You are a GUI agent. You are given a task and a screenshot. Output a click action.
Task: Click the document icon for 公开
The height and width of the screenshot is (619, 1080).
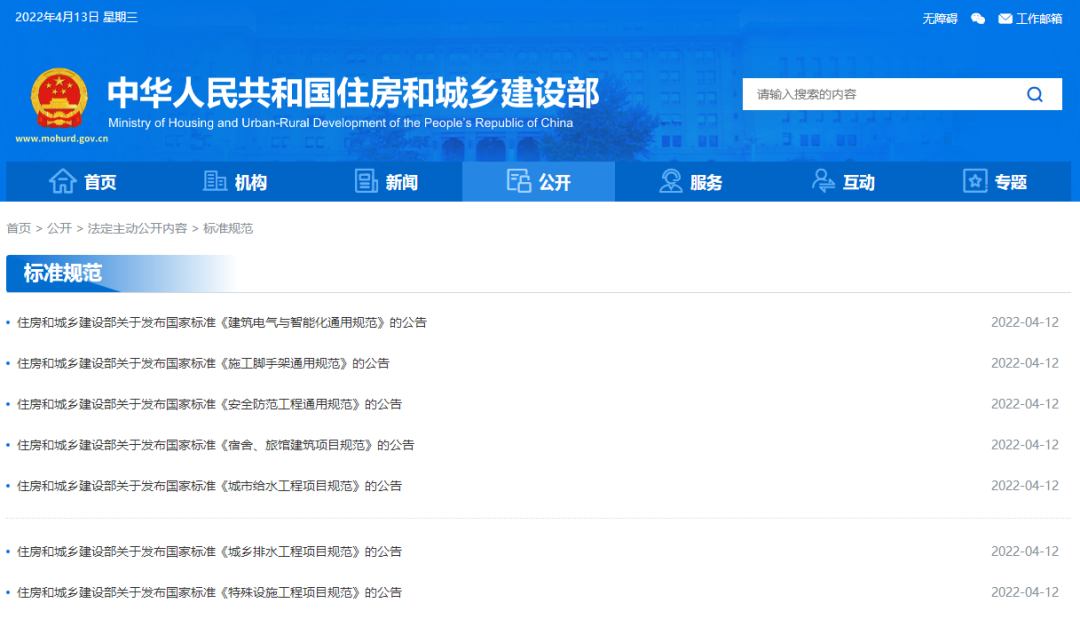(519, 181)
